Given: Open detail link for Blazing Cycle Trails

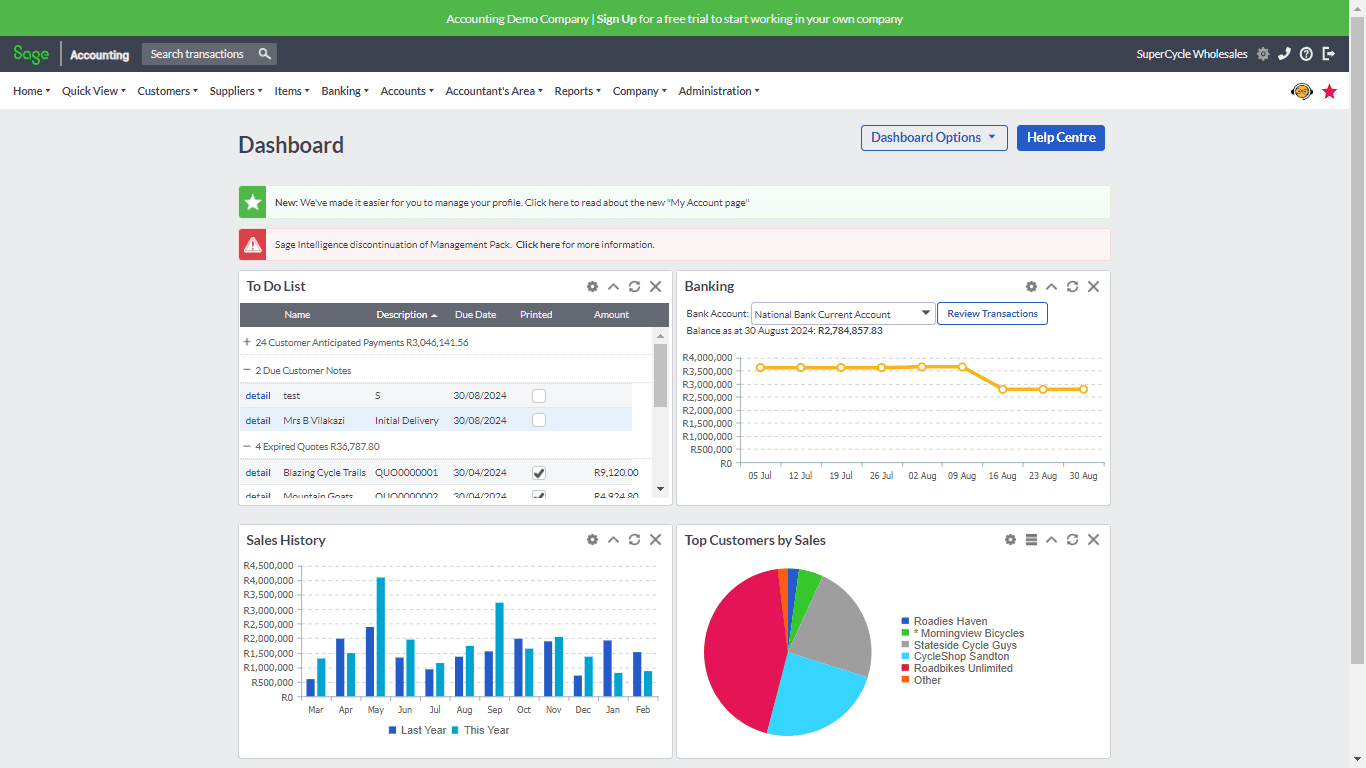Looking at the screenshot, I should [x=258, y=473].
